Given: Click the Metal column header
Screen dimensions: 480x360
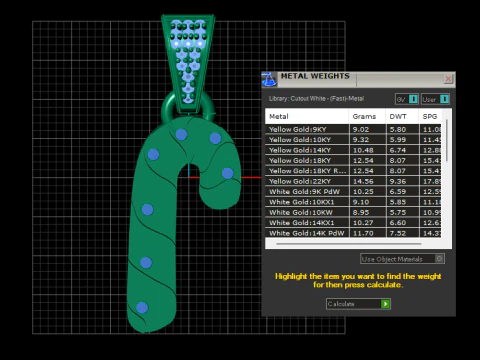Looking at the screenshot, I should pyautogui.click(x=307, y=116).
